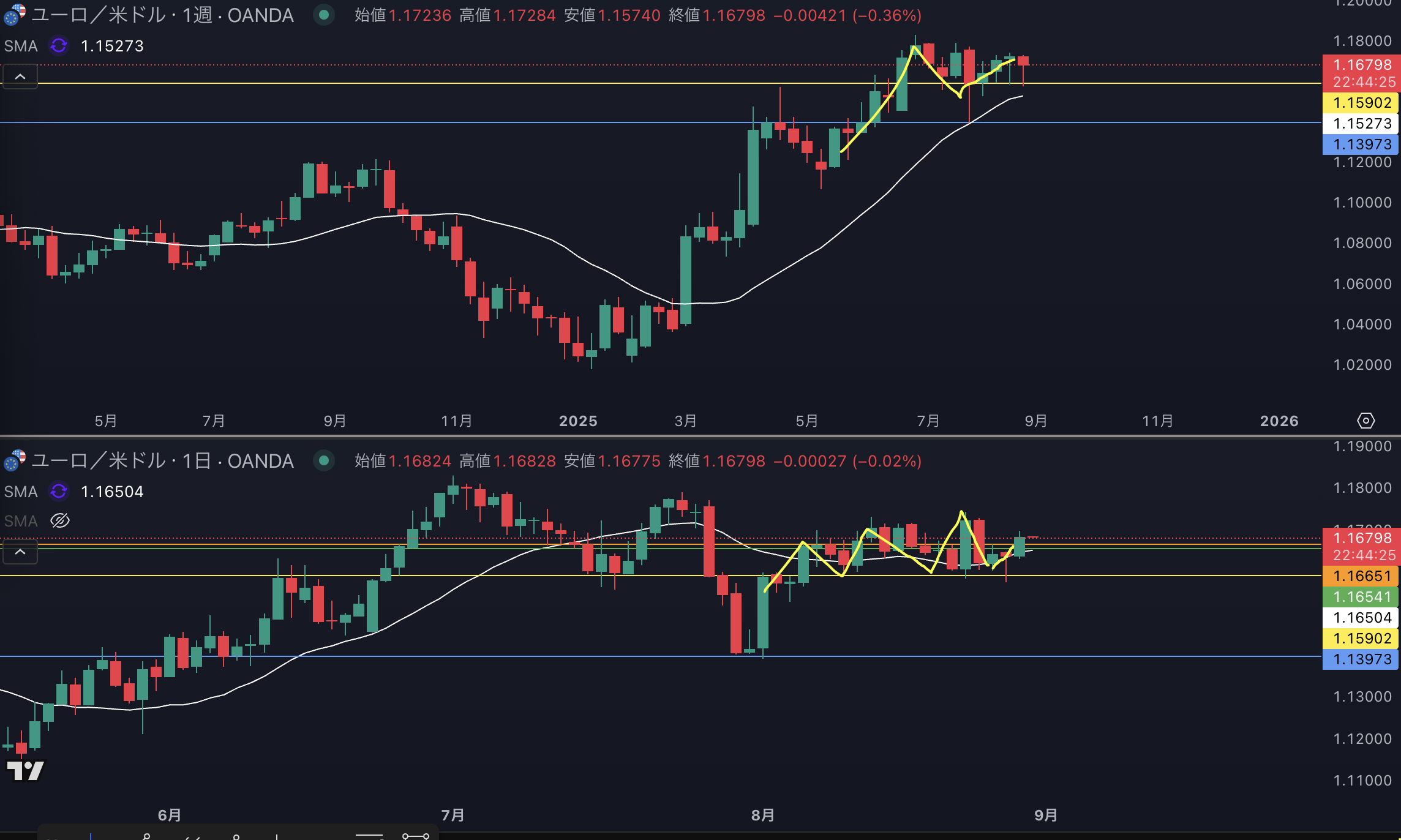The height and width of the screenshot is (840, 1401).
Task: Click the 2026 label on weekly time axis
Action: (1279, 421)
